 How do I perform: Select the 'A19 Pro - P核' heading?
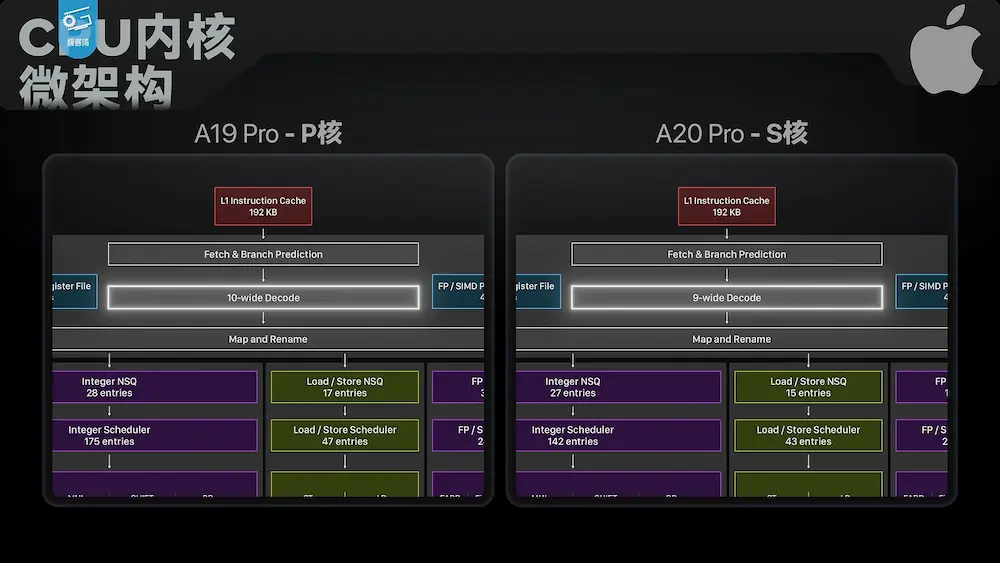pyautogui.click(x=268, y=133)
